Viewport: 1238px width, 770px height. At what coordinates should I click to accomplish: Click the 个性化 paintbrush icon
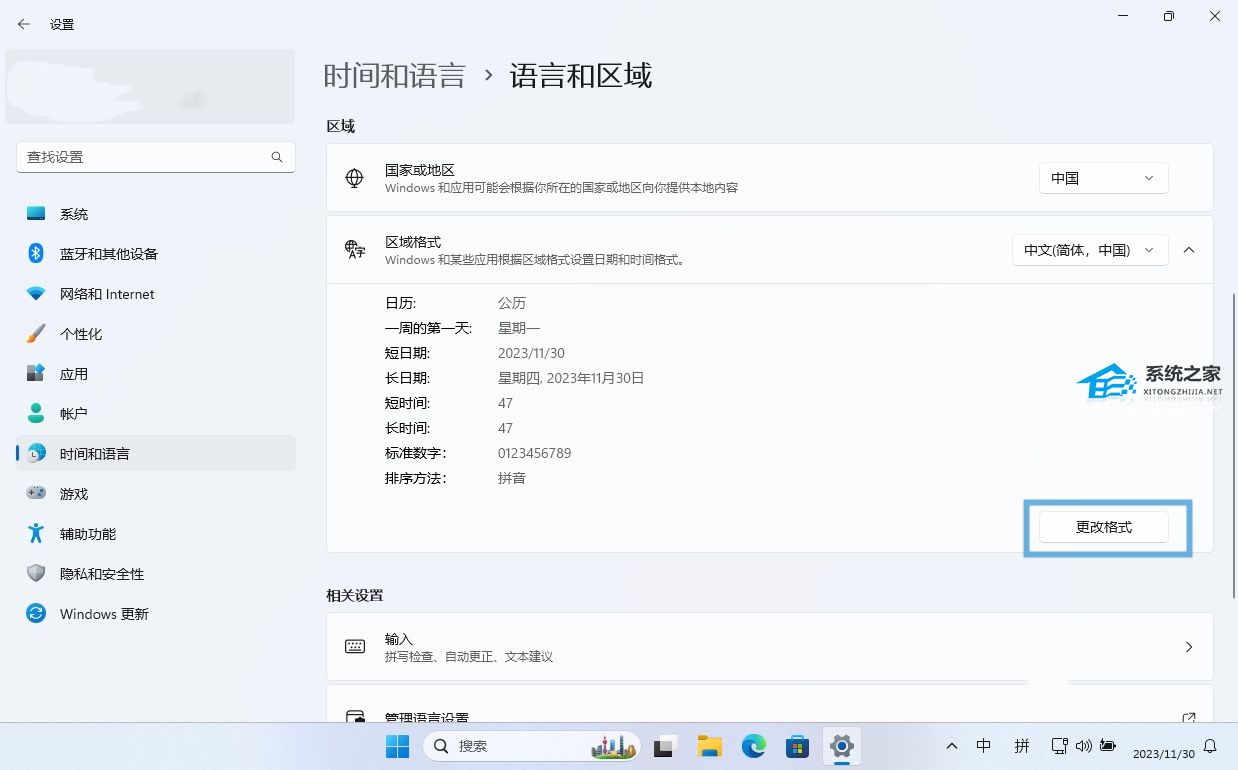tap(36, 334)
